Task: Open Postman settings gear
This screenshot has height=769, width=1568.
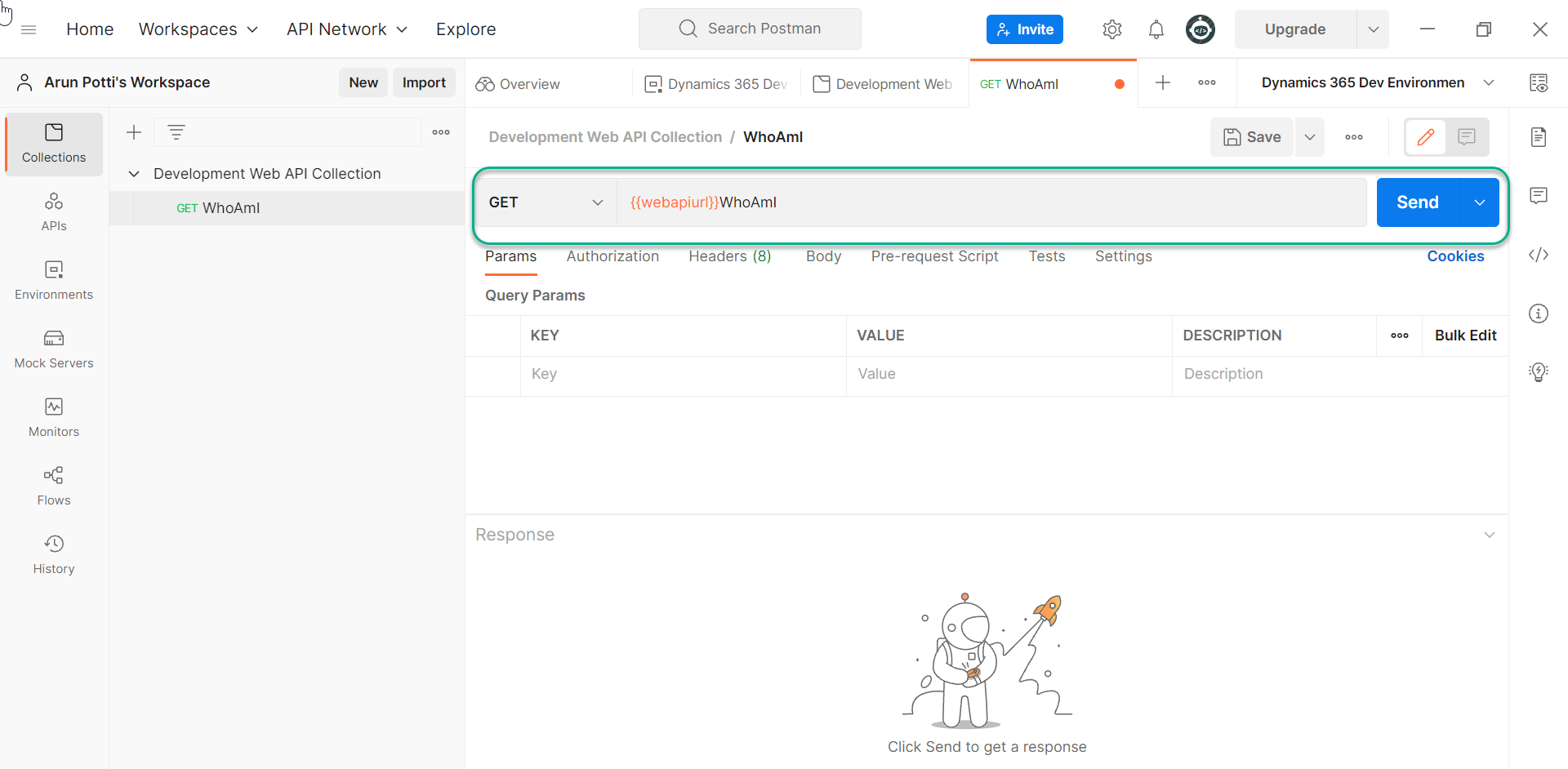Action: 1111,29
